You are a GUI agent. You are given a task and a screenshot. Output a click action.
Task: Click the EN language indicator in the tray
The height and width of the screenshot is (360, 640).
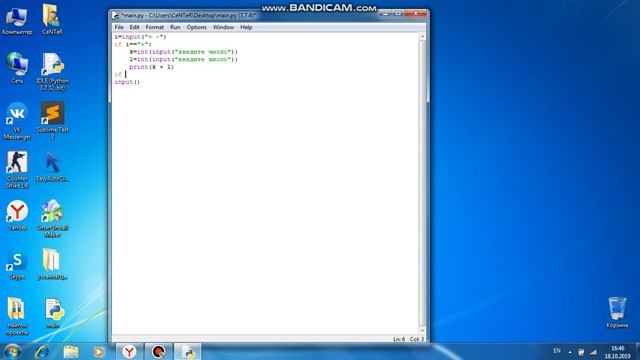pyautogui.click(x=557, y=351)
